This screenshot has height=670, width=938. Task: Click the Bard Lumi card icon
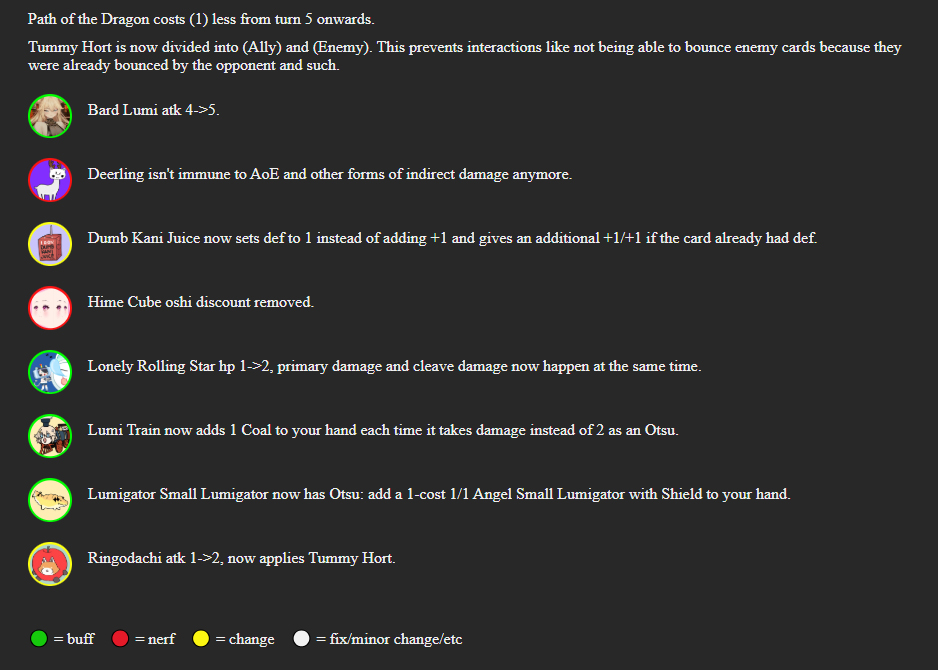[x=49, y=115]
